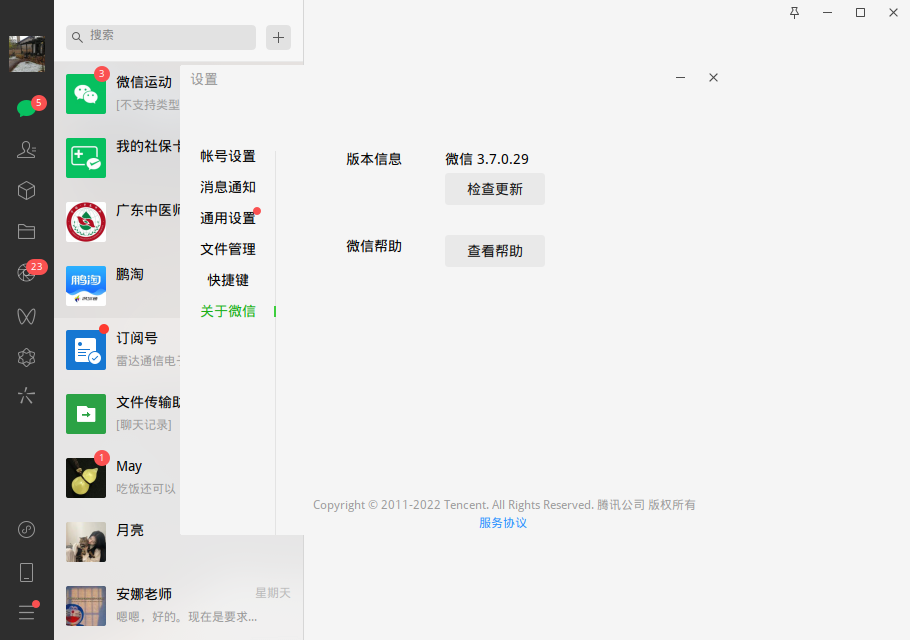
Task: Open Moments icon with 23 badge
Action: click(x=27, y=272)
